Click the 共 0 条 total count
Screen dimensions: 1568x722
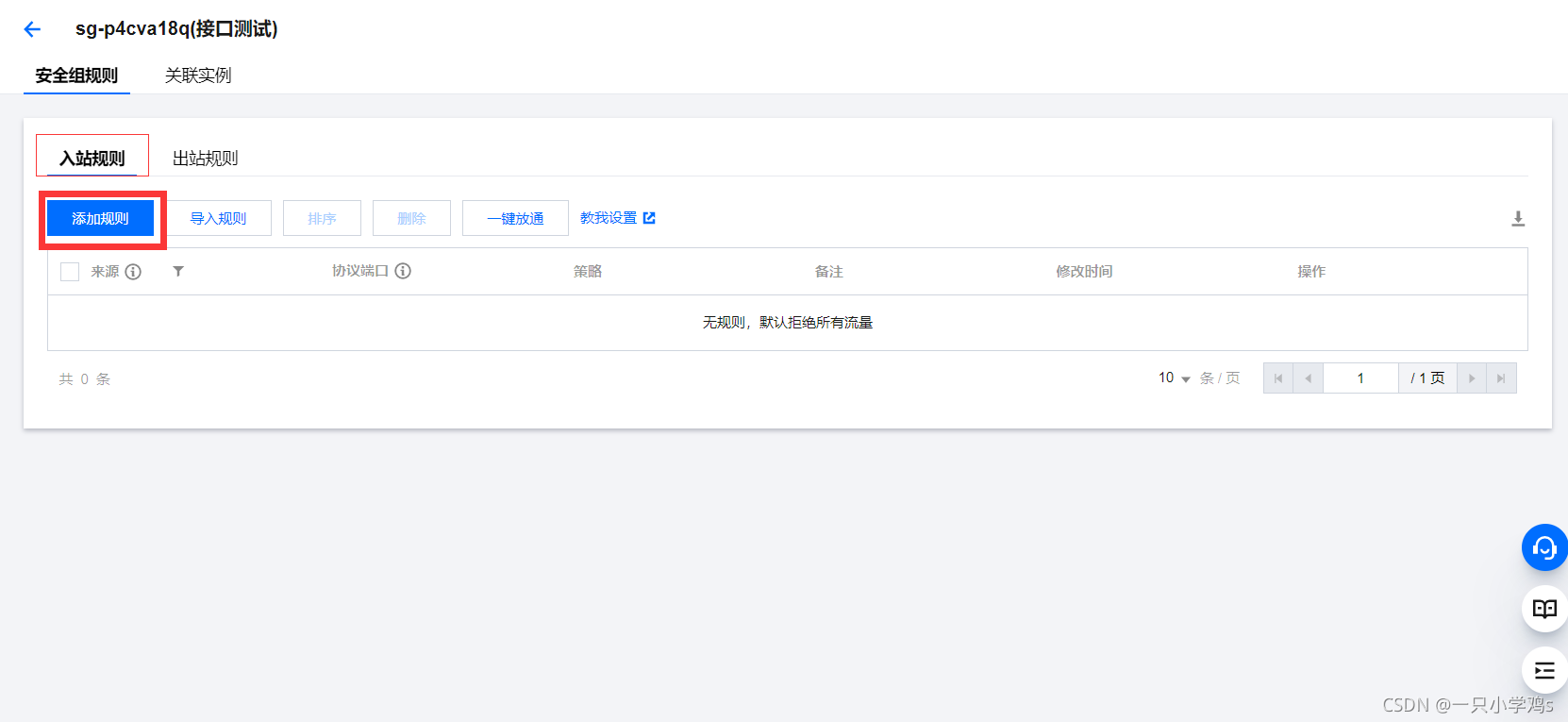pos(85,379)
